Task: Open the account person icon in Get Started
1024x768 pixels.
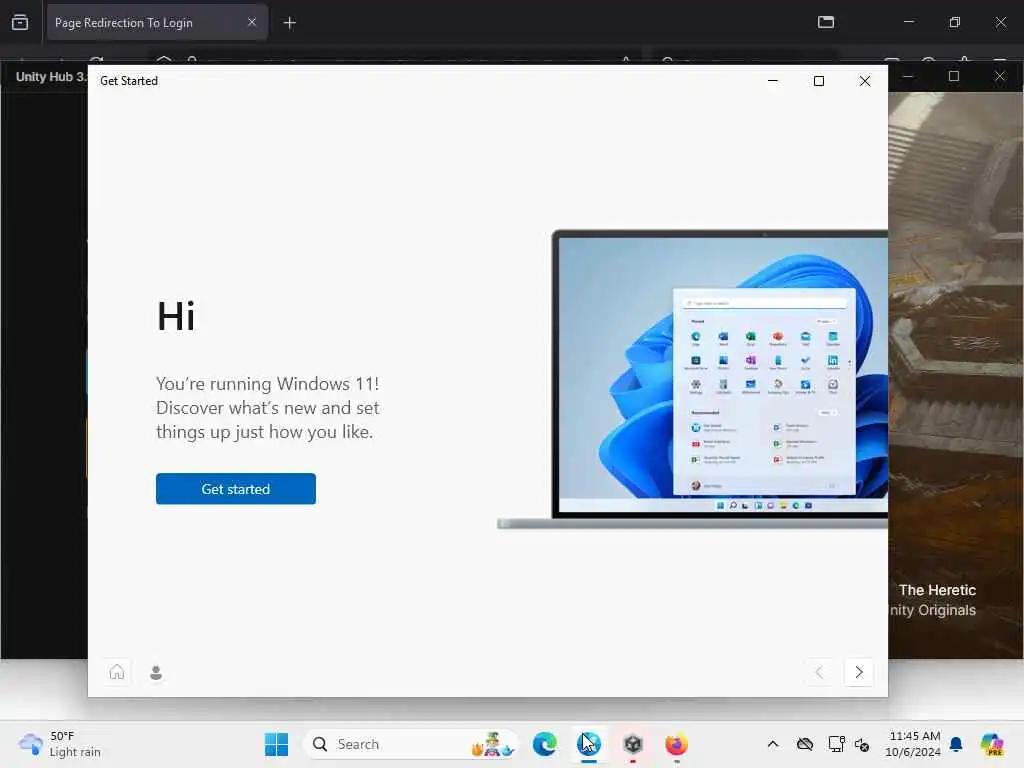Action: point(156,672)
